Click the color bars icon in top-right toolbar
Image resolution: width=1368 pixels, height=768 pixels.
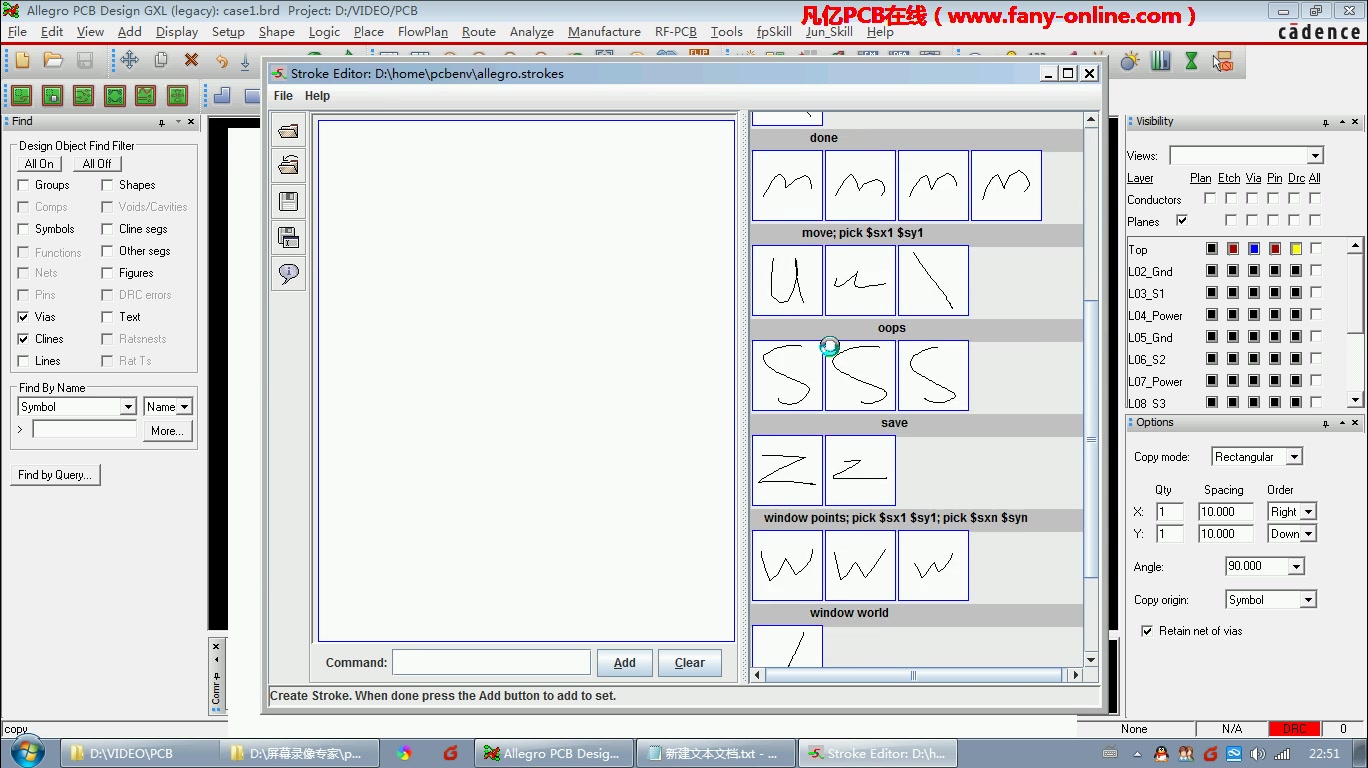click(1160, 61)
